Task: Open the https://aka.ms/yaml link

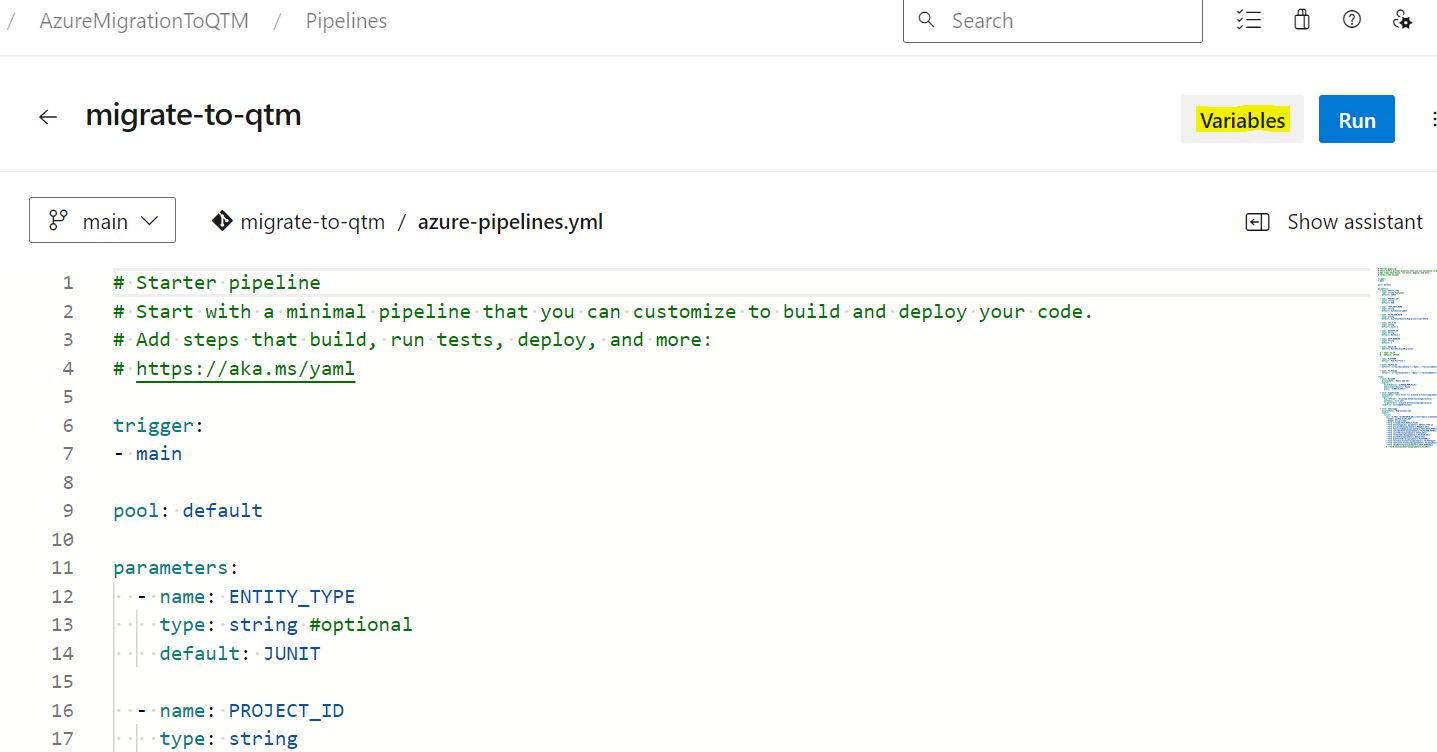Action: 245,368
